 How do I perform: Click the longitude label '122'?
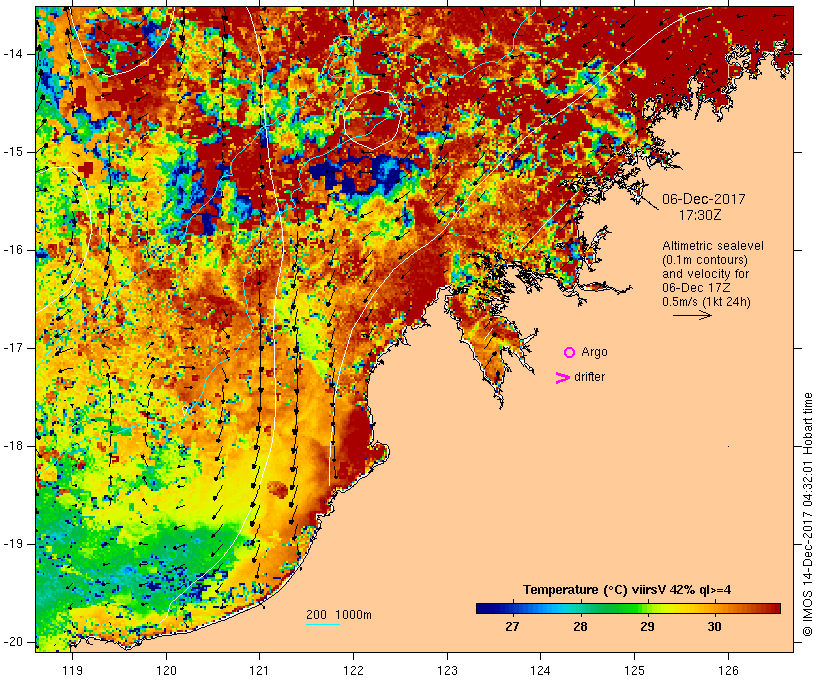coord(354,670)
